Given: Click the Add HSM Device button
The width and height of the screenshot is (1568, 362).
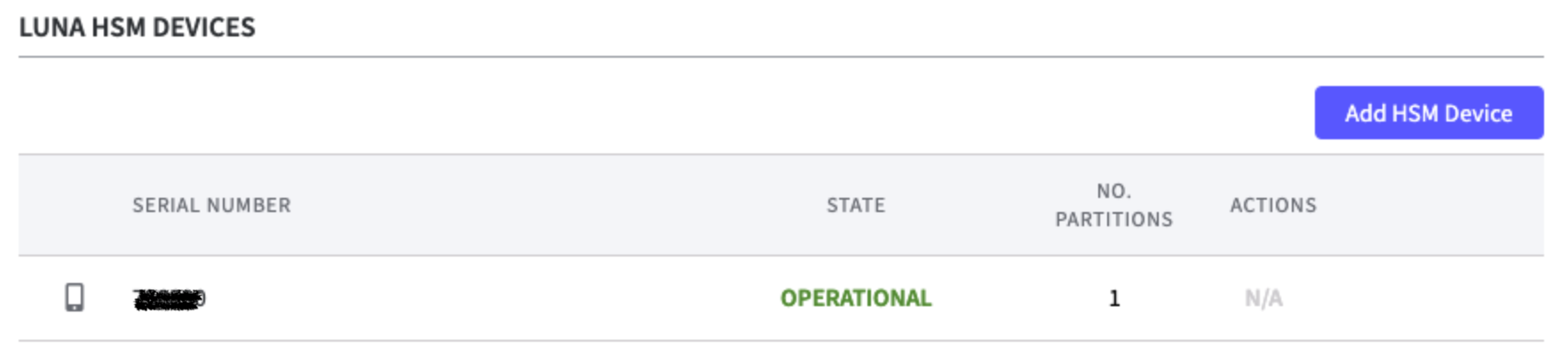Looking at the screenshot, I should click(1428, 113).
